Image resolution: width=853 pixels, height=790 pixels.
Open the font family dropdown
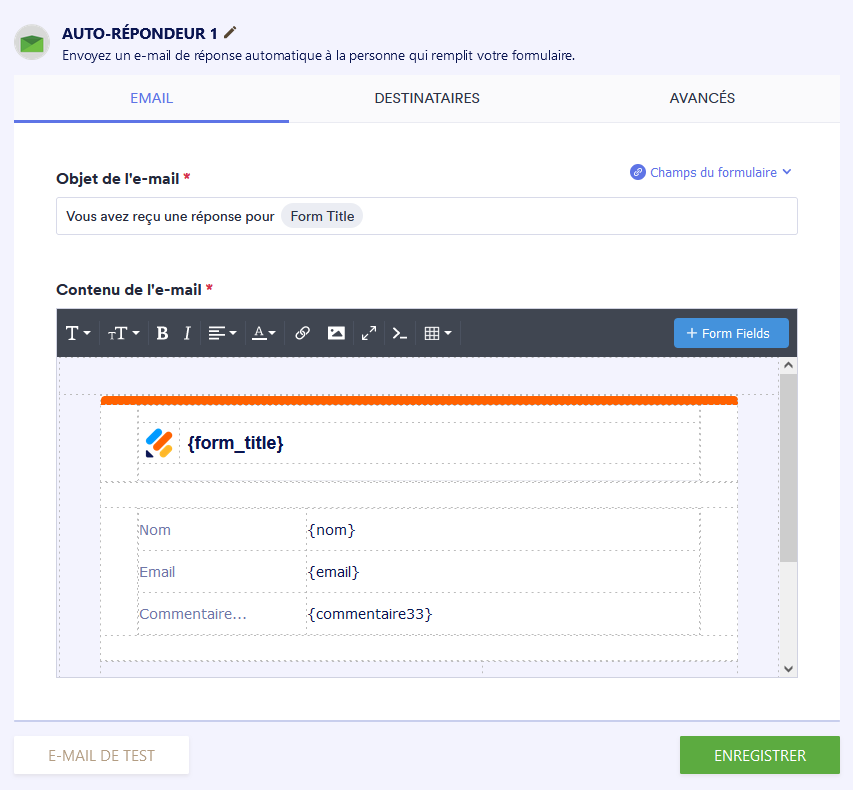coord(78,333)
